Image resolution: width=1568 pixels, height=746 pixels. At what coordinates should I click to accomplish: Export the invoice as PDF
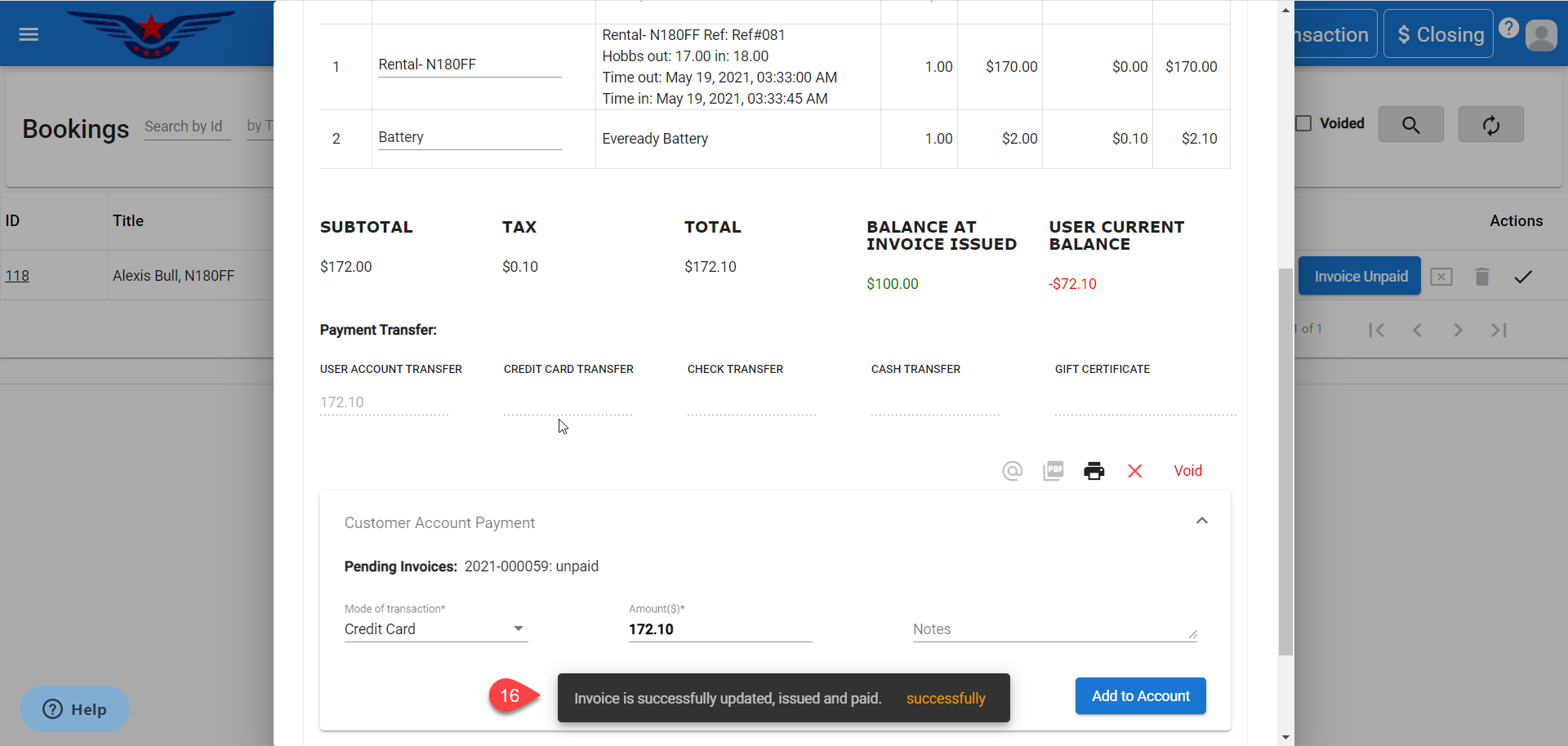point(1053,471)
